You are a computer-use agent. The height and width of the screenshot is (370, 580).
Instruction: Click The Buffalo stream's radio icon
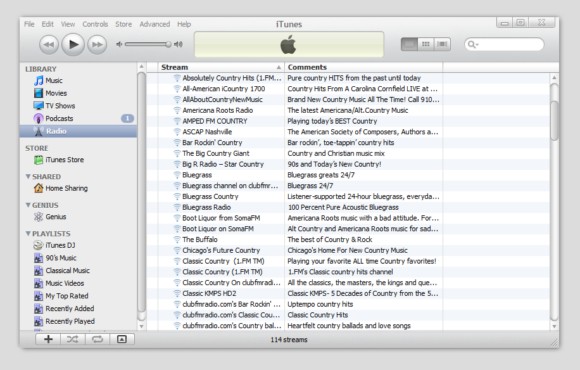click(x=177, y=240)
